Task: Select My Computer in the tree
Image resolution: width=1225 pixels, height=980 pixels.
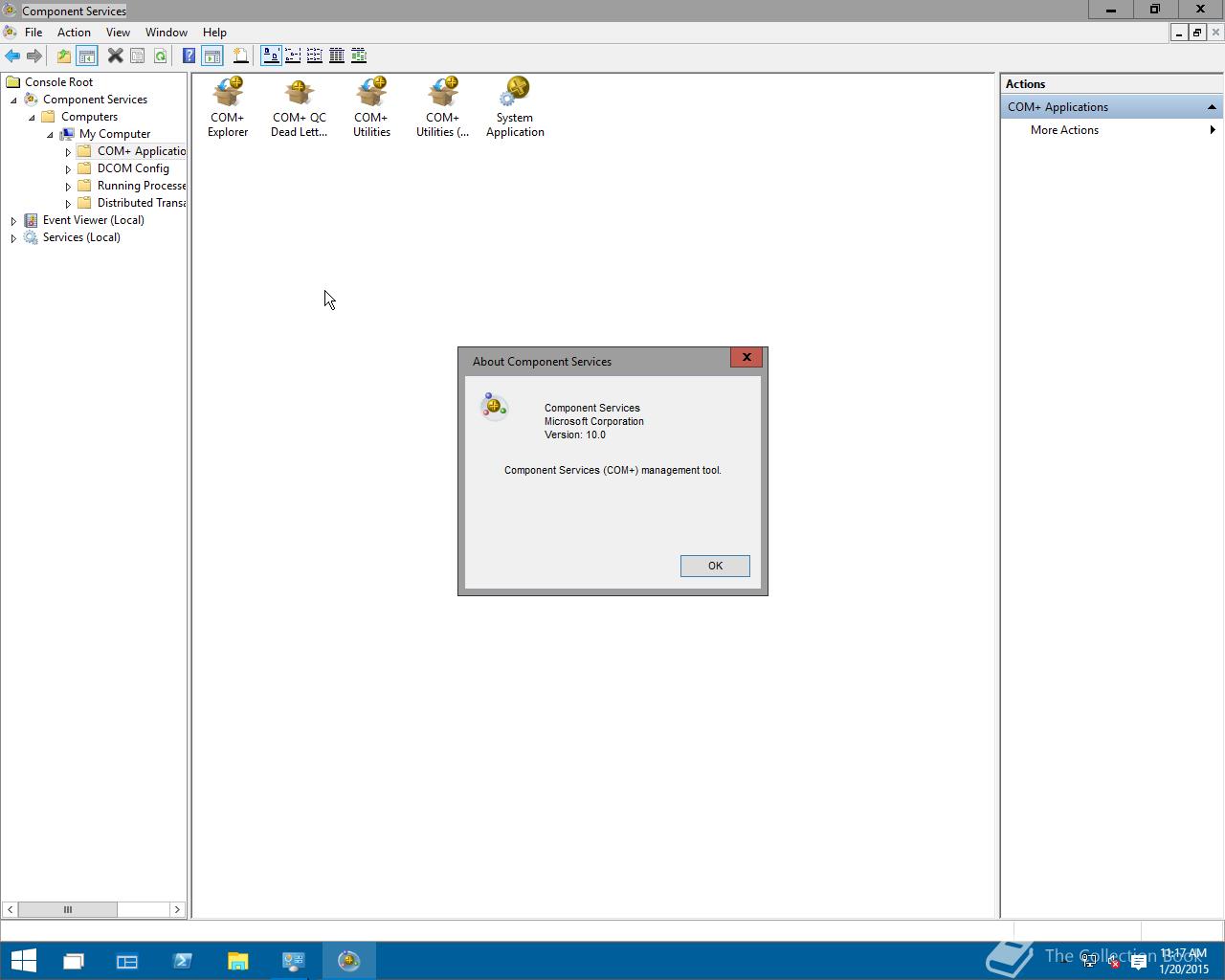Action: tap(115, 134)
